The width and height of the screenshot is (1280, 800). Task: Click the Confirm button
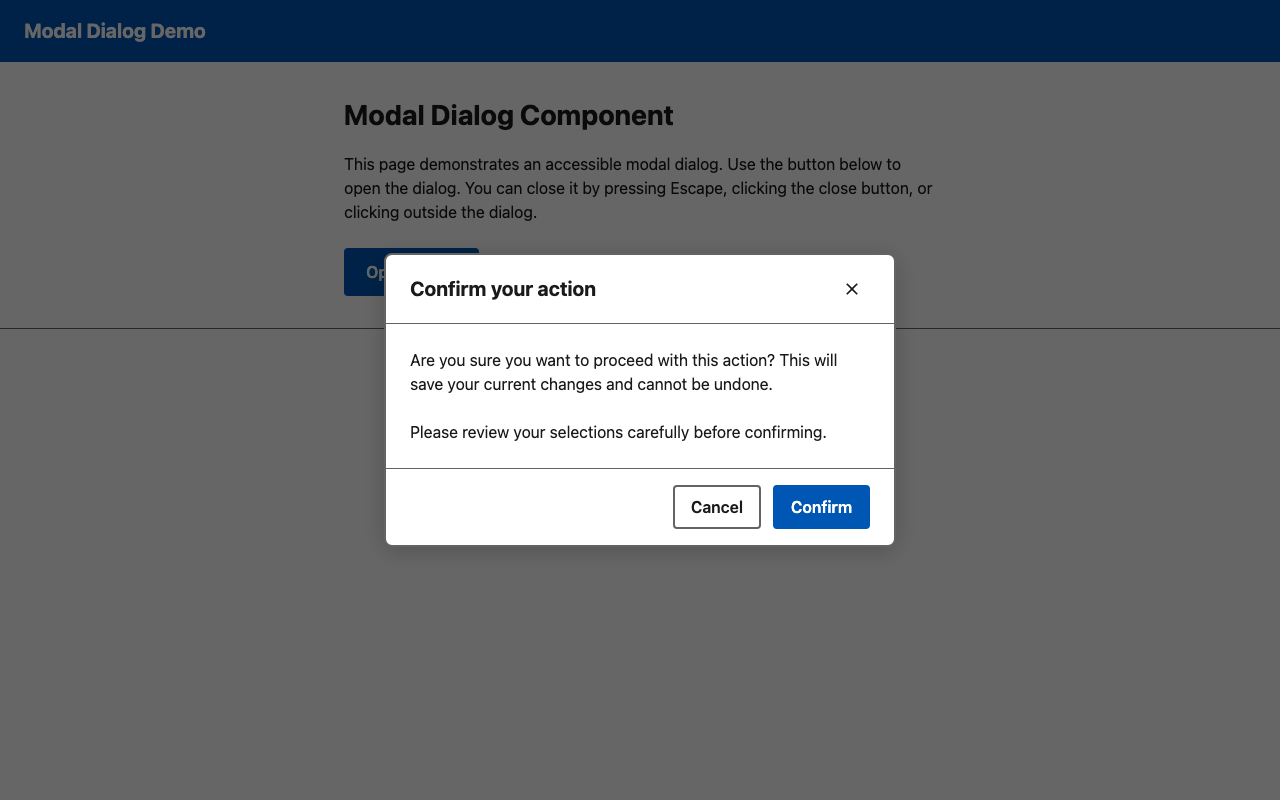click(821, 507)
